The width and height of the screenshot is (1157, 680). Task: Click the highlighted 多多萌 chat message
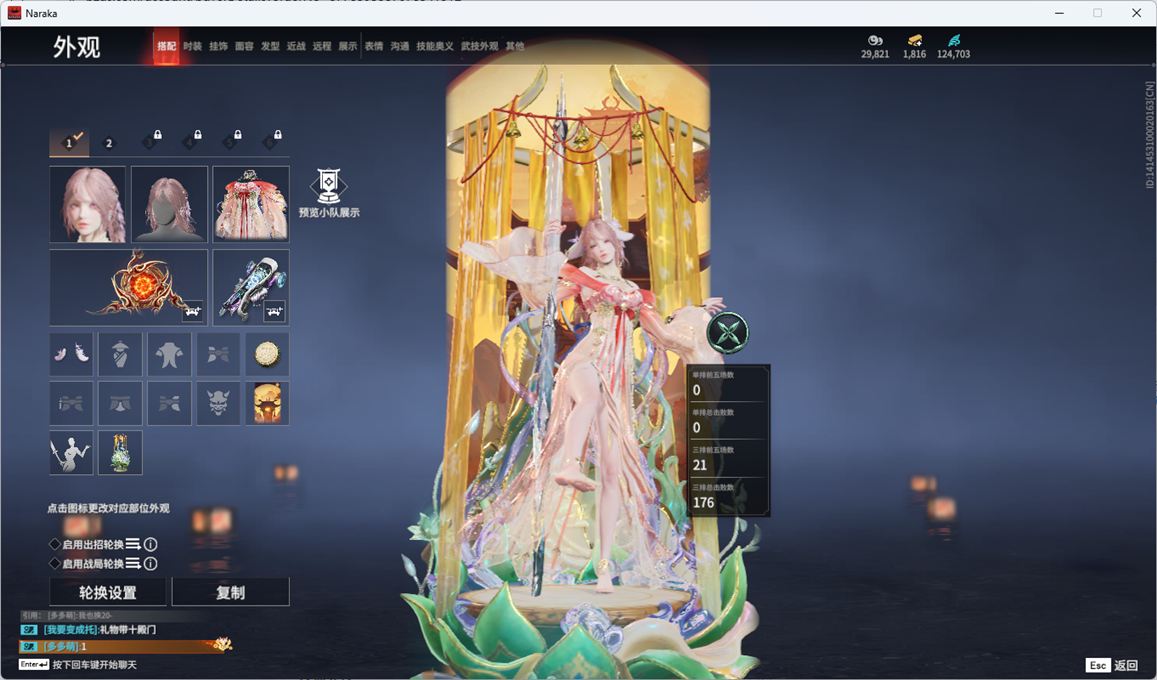pos(125,646)
